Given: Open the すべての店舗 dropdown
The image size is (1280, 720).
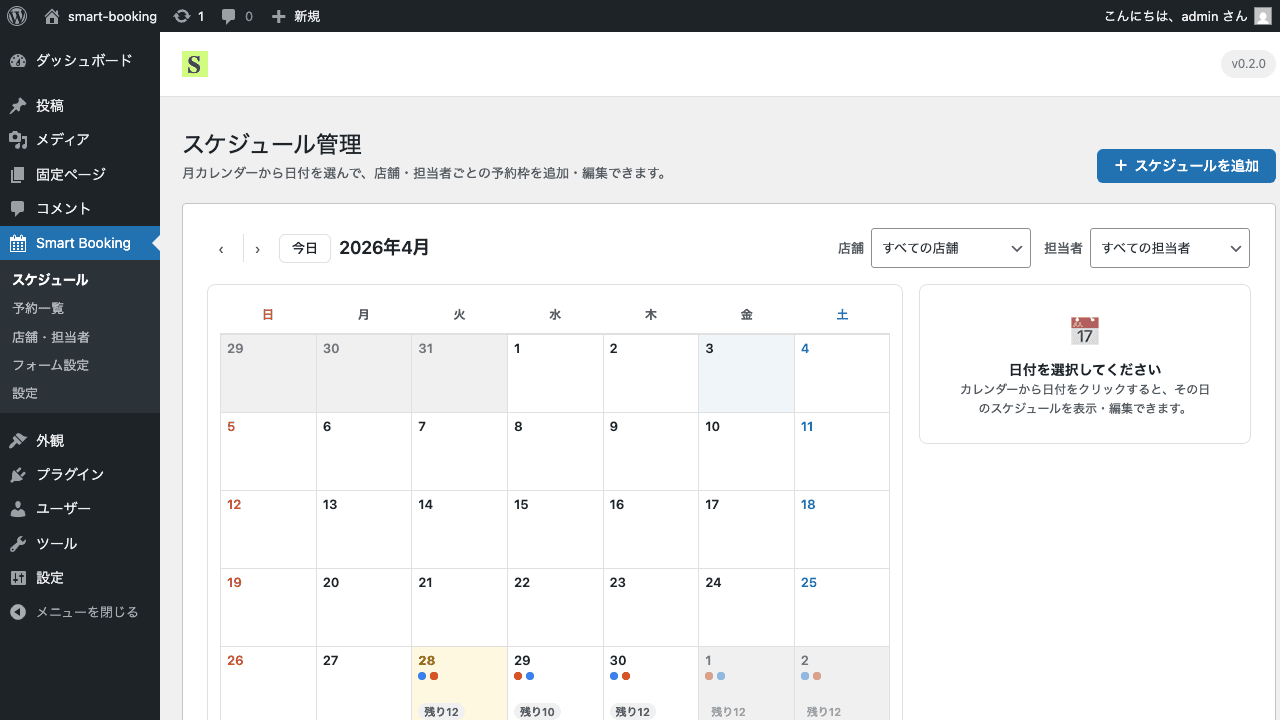Looking at the screenshot, I should [950, 248].
